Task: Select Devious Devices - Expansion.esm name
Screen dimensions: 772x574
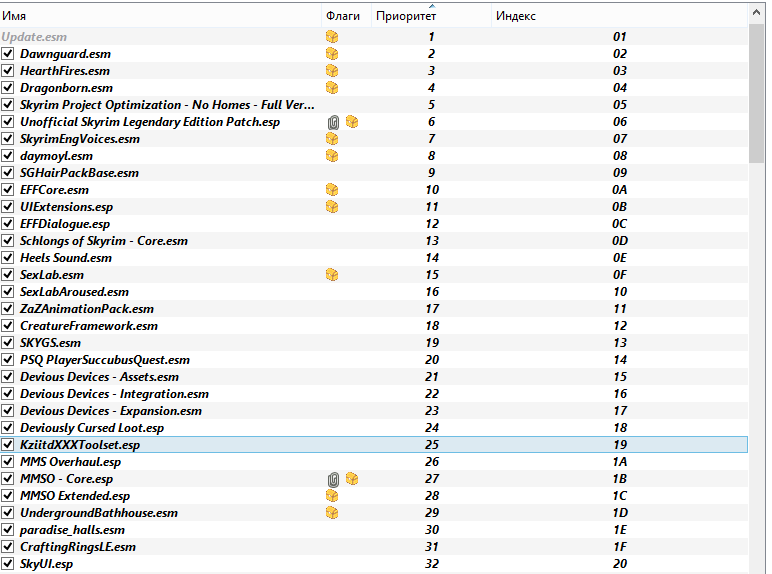Action: [x=111, y=411]
